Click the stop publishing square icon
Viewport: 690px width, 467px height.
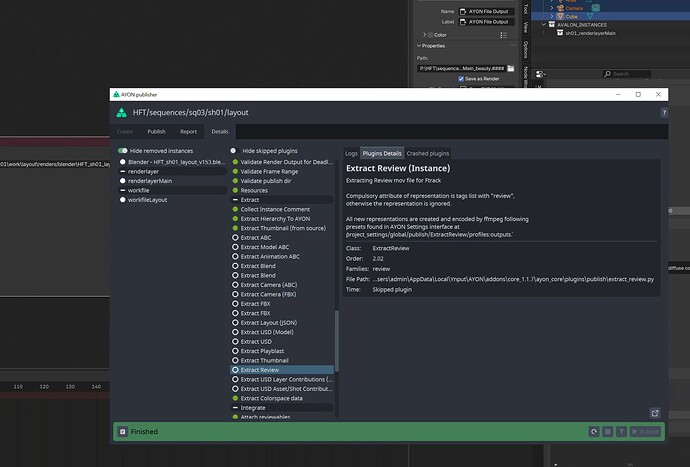607,432
